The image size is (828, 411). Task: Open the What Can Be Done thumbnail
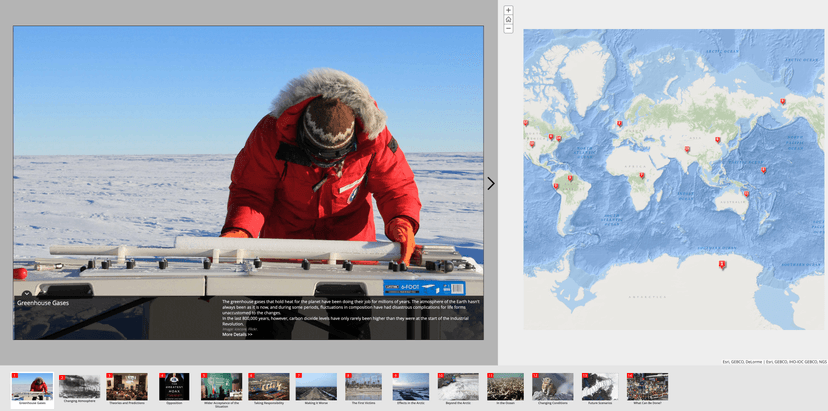point(647,387)
